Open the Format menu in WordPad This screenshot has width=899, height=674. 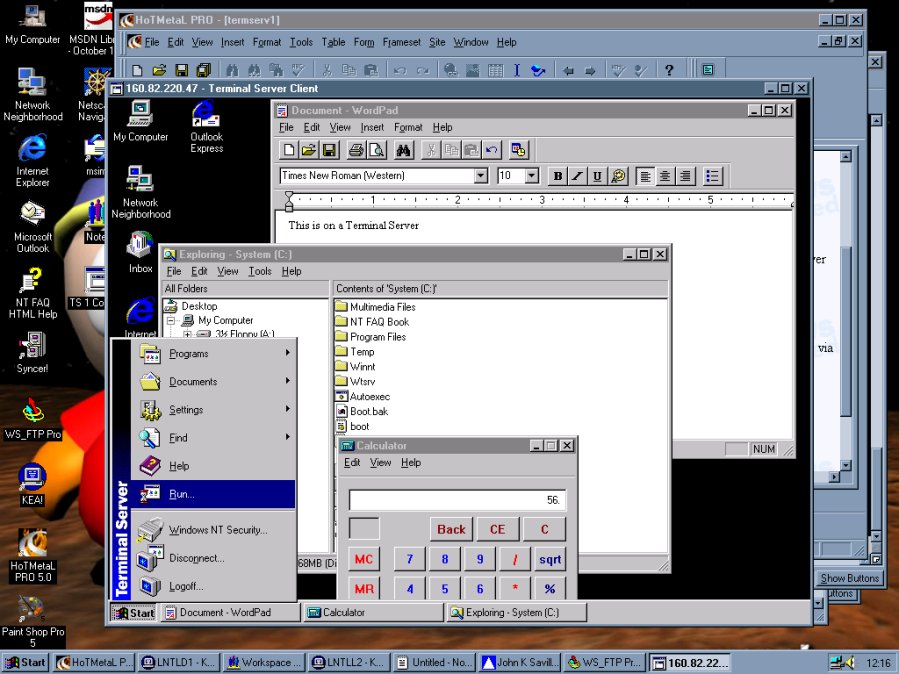coord(408,127)
